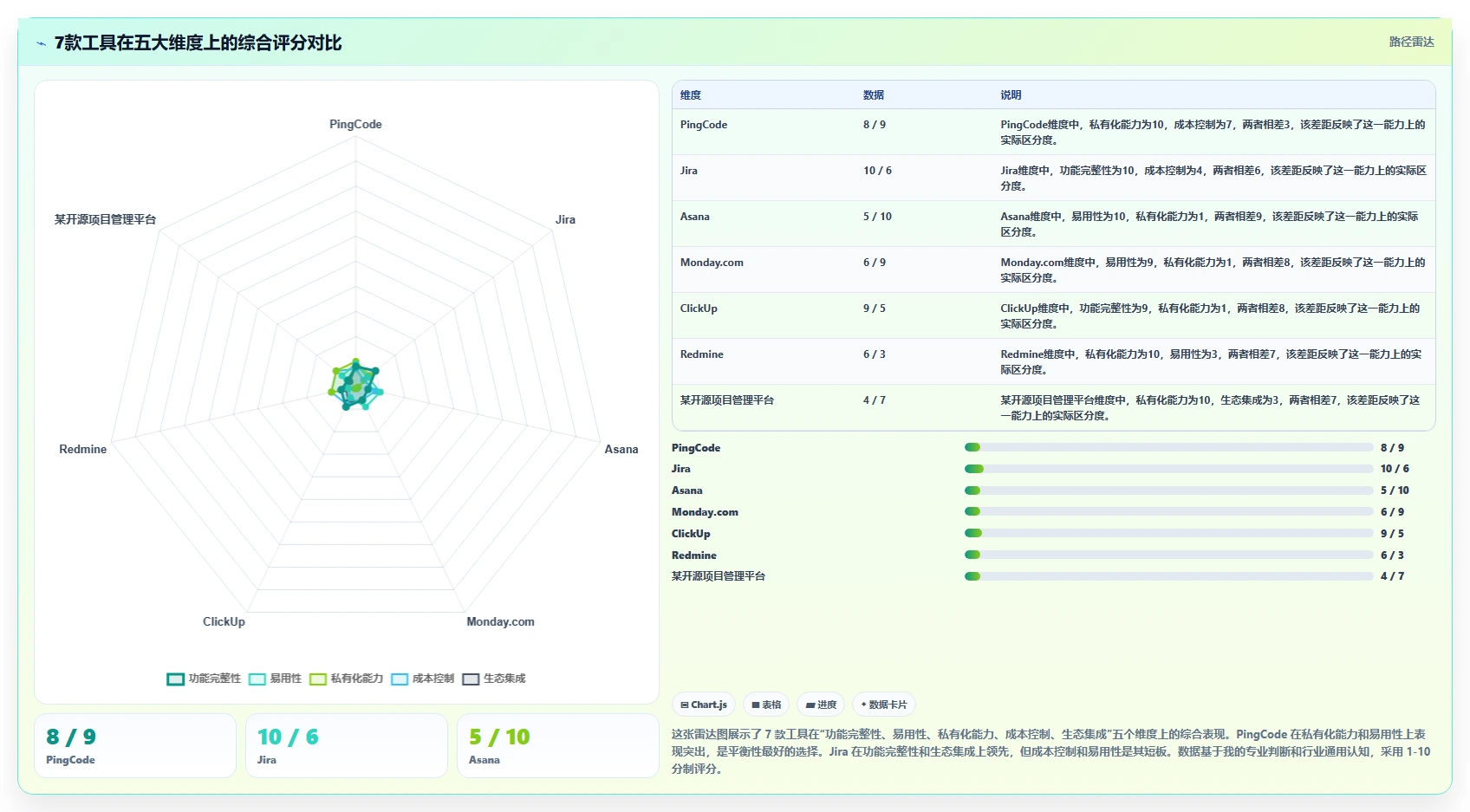
Task: Click the 维度 column header
Action: [x=691, y=95]
